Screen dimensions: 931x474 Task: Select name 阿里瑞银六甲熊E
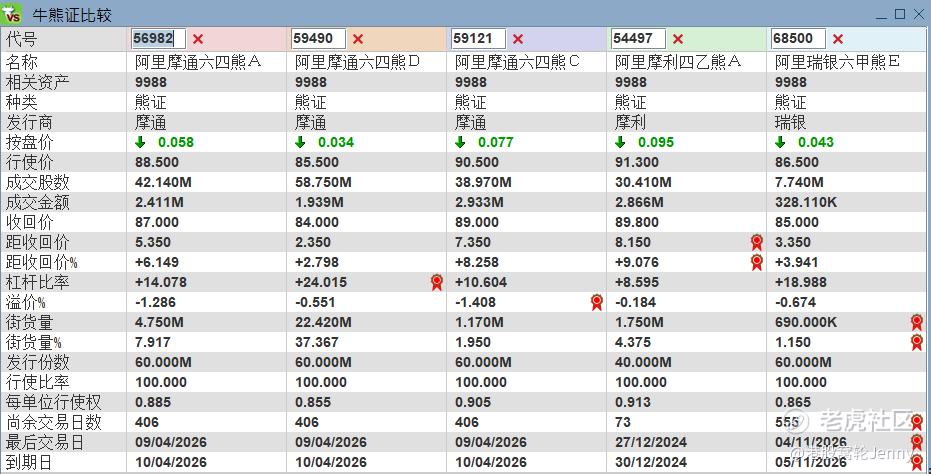click(x=837, y=62)
